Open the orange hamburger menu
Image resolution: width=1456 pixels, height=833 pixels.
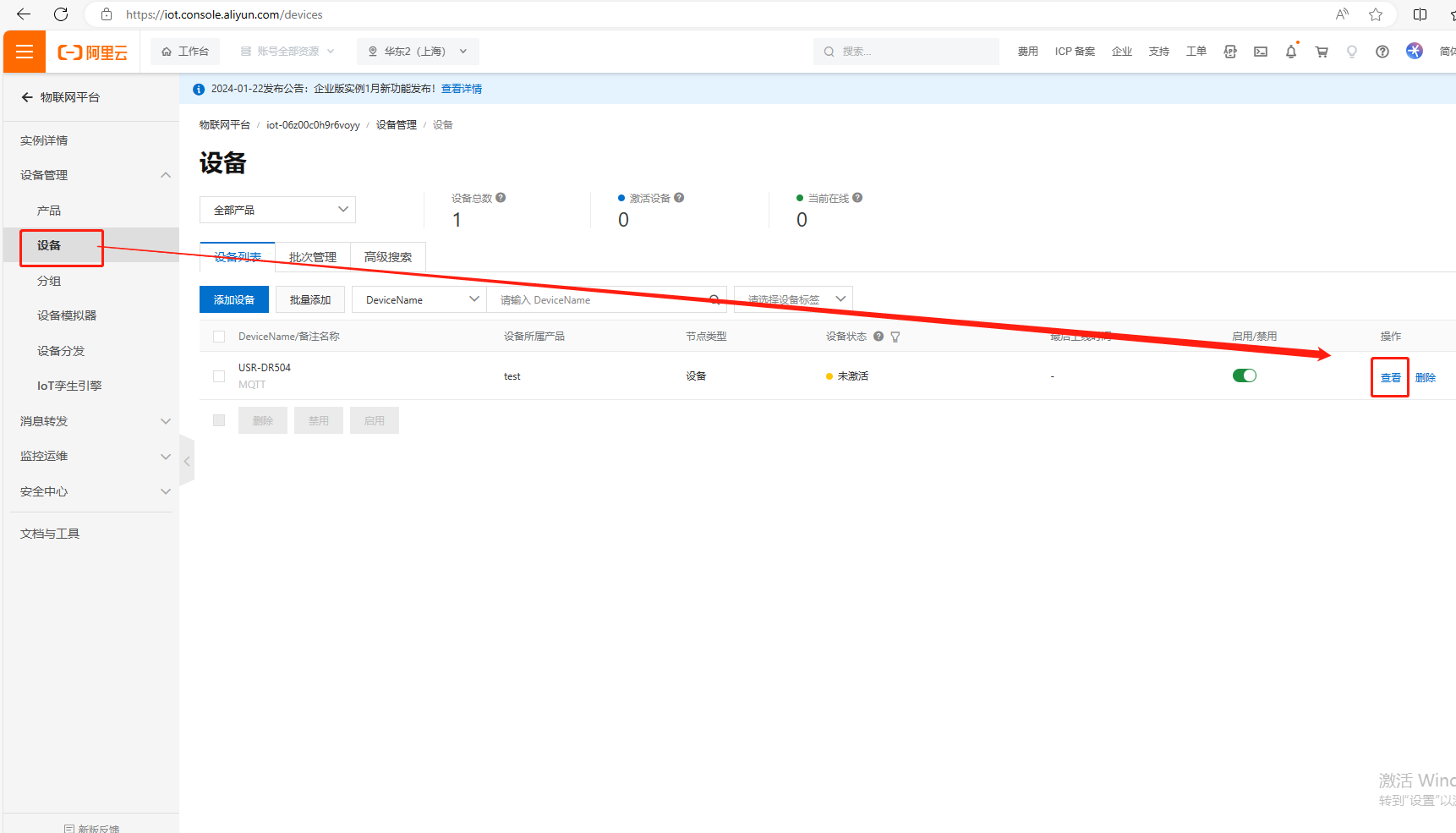tap(25, 52)
